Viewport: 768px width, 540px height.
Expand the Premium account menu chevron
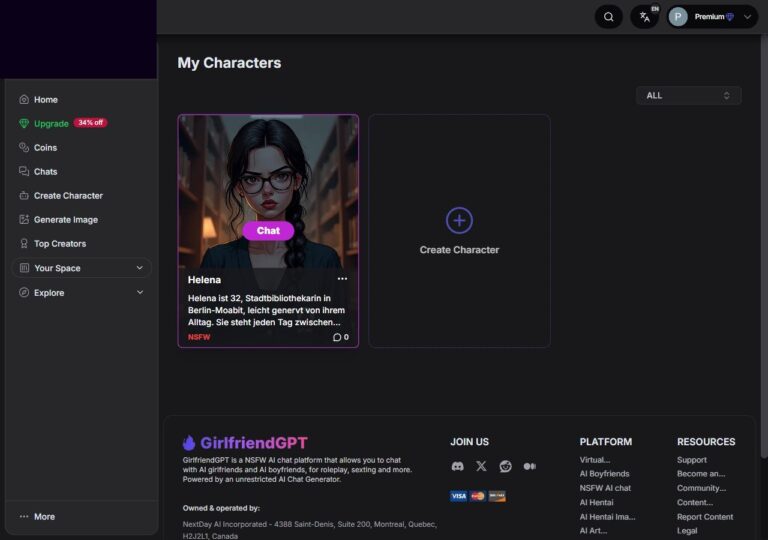(x=747, y=17)
